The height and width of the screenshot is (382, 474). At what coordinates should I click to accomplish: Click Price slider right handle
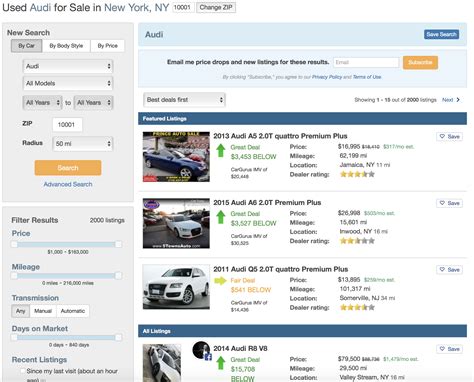(118, 244)
